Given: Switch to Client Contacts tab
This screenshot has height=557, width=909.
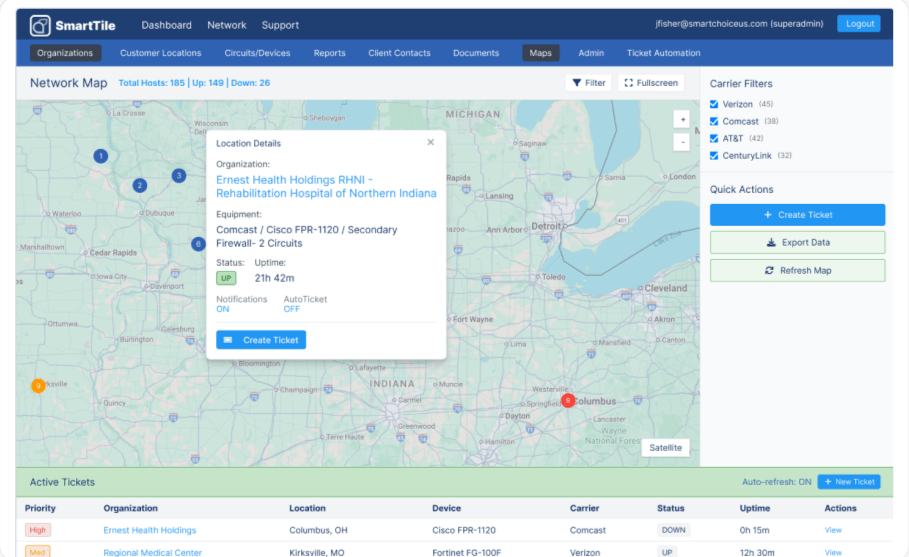Looking at the screenshot, I should tap(399, 53).
